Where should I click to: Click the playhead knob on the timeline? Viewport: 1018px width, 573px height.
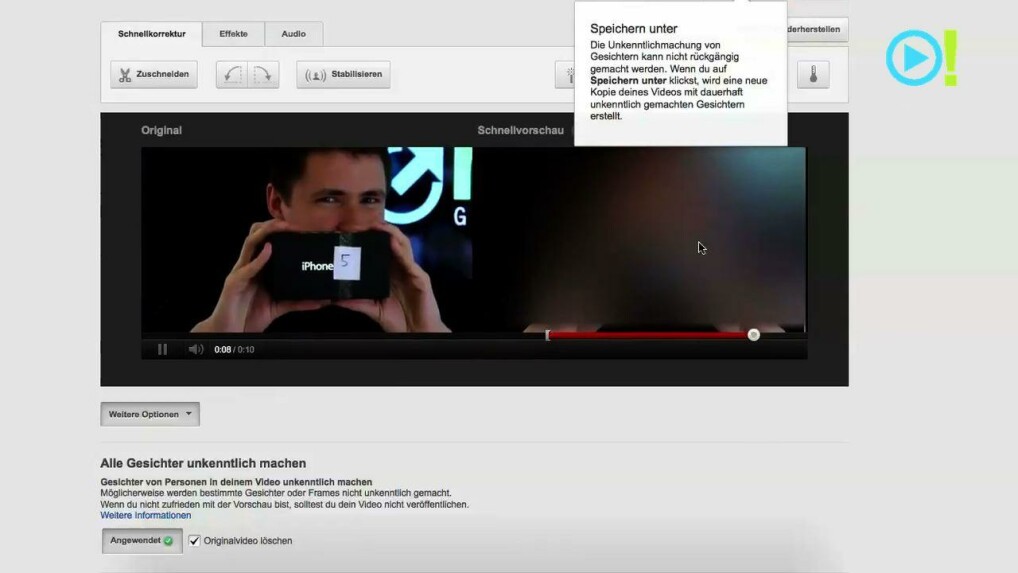point(754,335)
